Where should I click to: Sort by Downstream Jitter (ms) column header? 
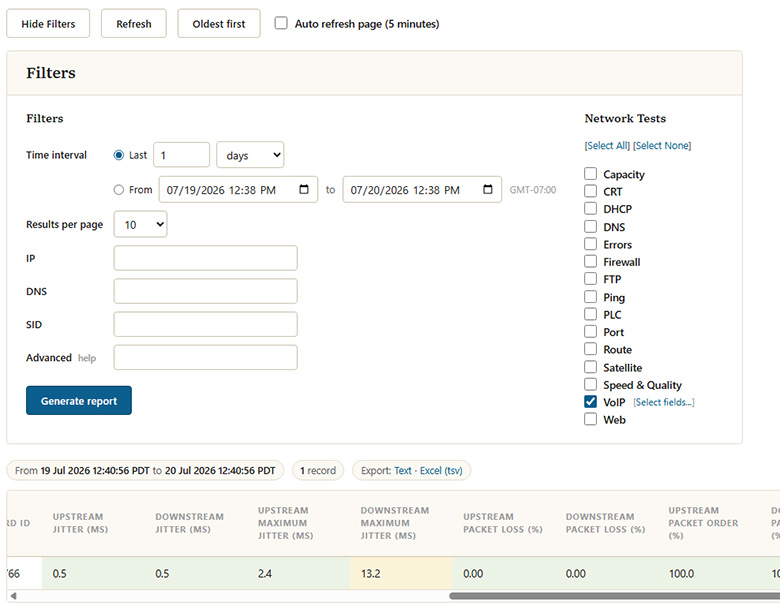pos(190,523)
